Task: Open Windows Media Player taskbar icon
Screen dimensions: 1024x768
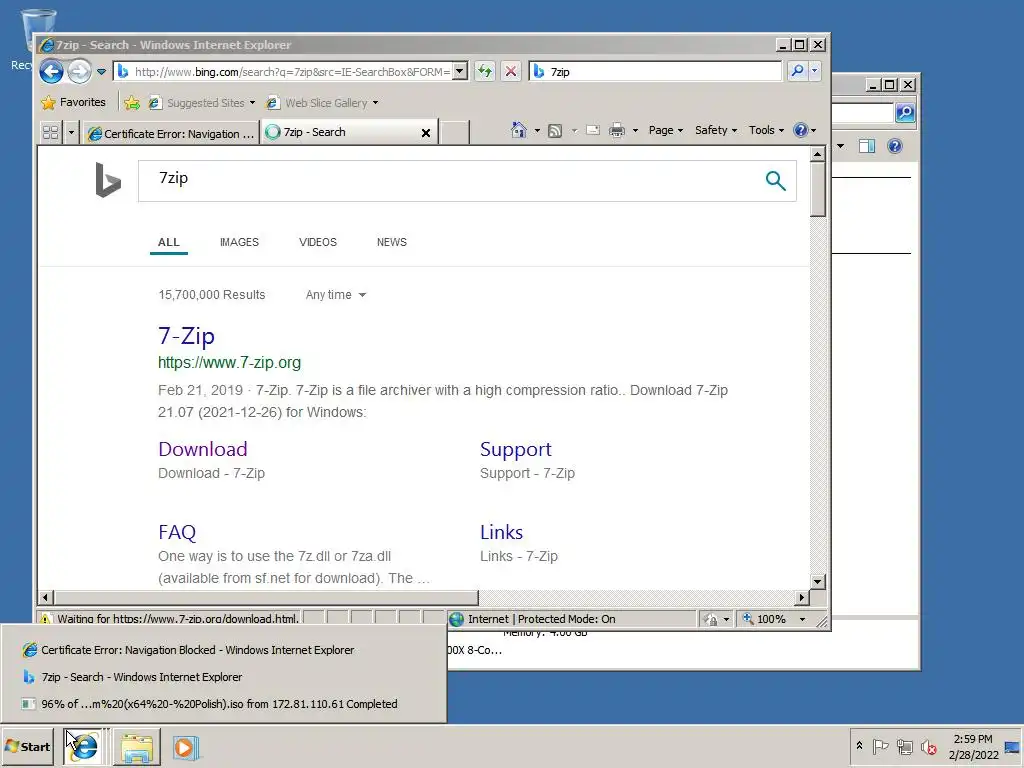Action: click(x=185, y=747)
